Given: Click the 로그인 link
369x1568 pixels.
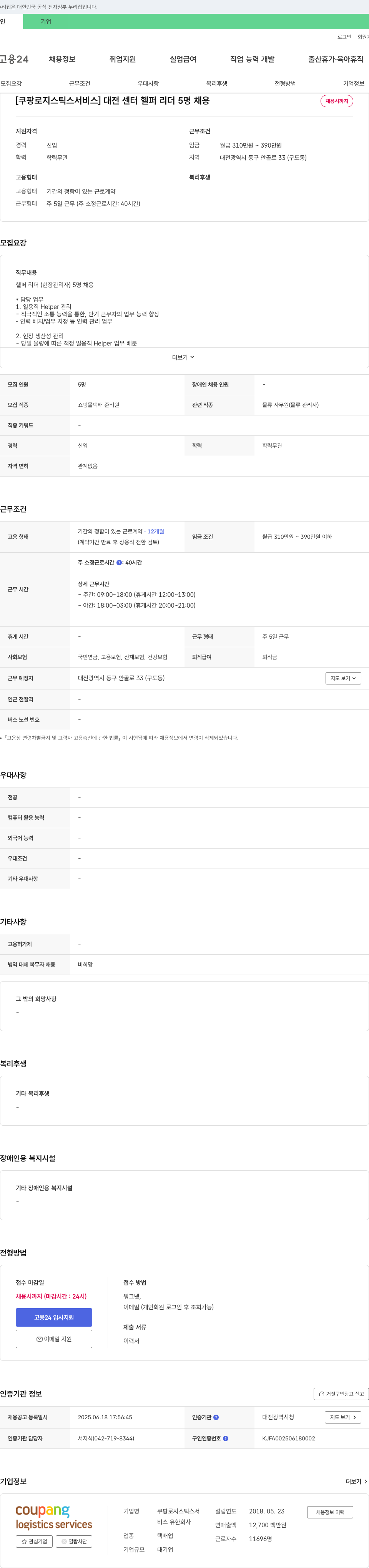Looking at the screenshot, I should click(344, 37).
